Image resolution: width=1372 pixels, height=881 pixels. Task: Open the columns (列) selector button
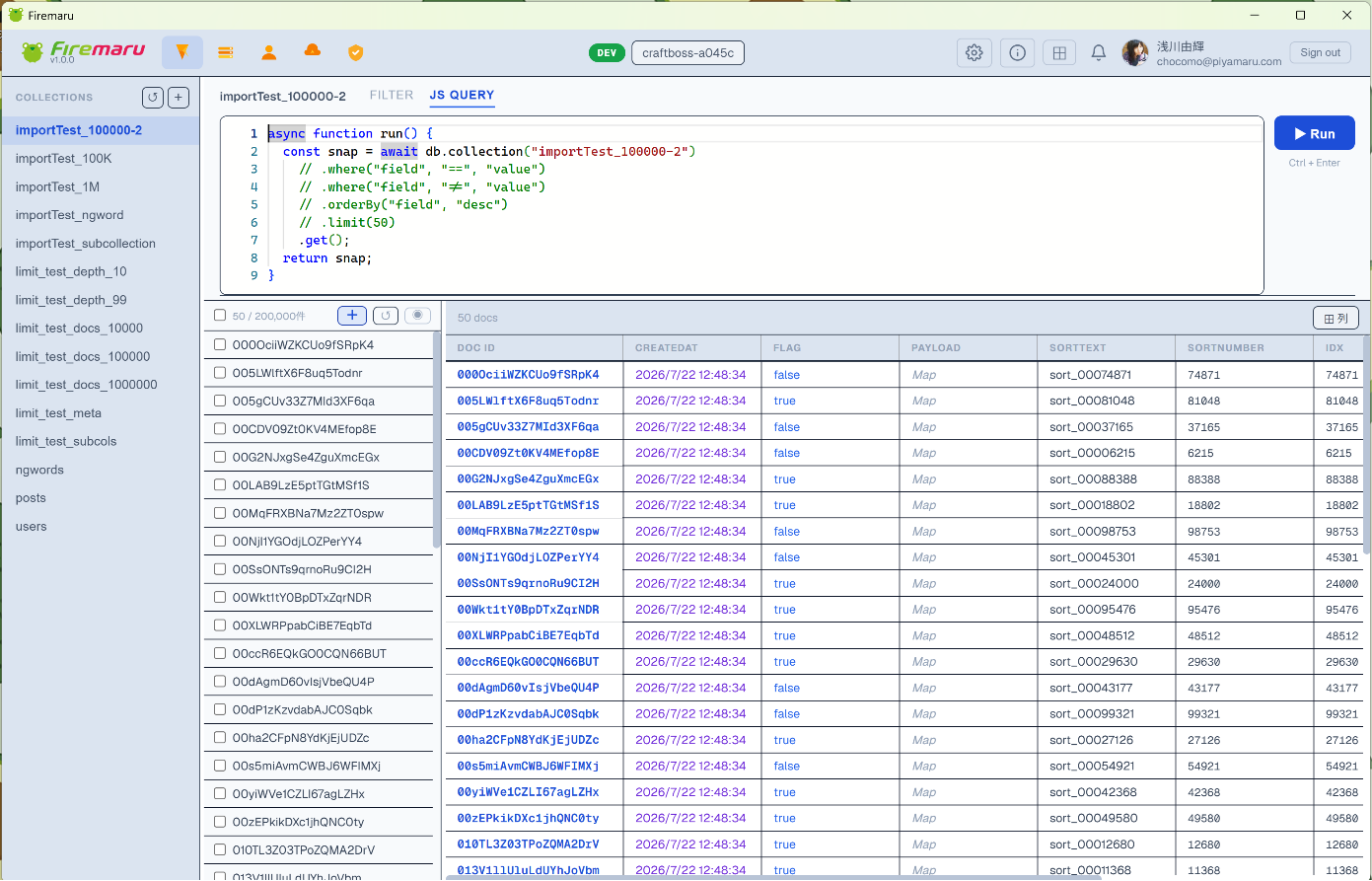pos(1336,318)
